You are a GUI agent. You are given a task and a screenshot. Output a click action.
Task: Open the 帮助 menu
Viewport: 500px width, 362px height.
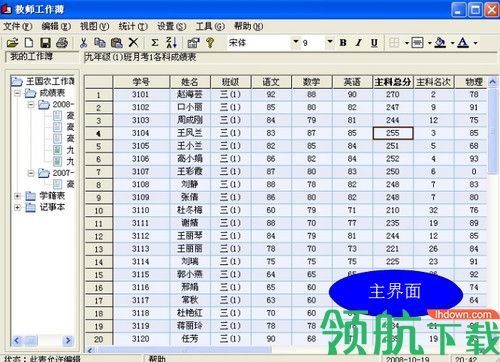click(248, 26)
